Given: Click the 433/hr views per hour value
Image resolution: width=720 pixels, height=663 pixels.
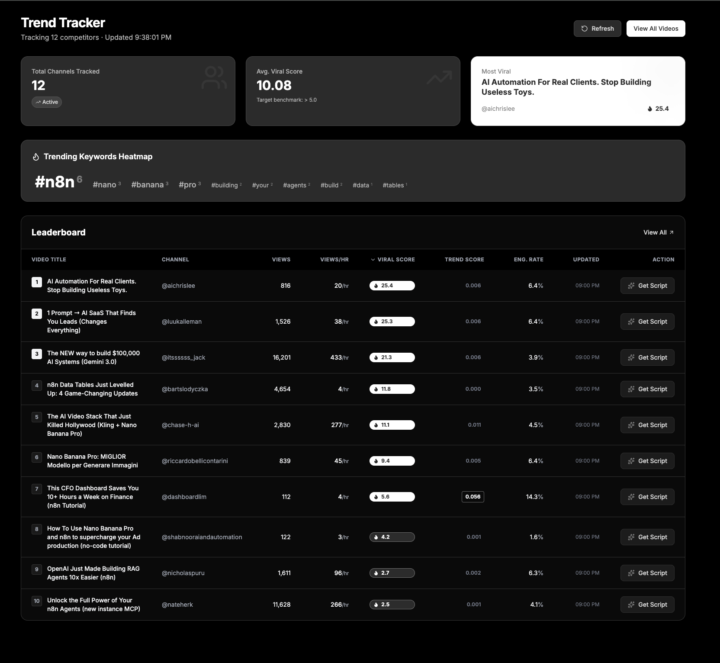Looking at the screenshot, I should [339, 357].
